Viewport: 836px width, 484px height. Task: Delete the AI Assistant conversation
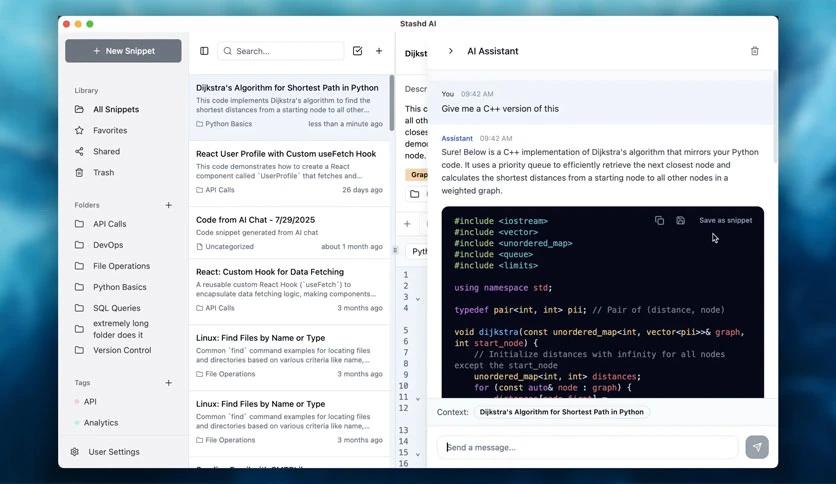pos(754,51)
